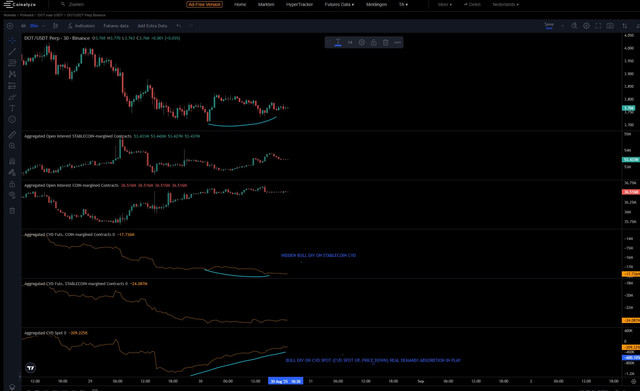
Task: Click the DOT/USDT Perp chart title
Action: coord(57,38)
